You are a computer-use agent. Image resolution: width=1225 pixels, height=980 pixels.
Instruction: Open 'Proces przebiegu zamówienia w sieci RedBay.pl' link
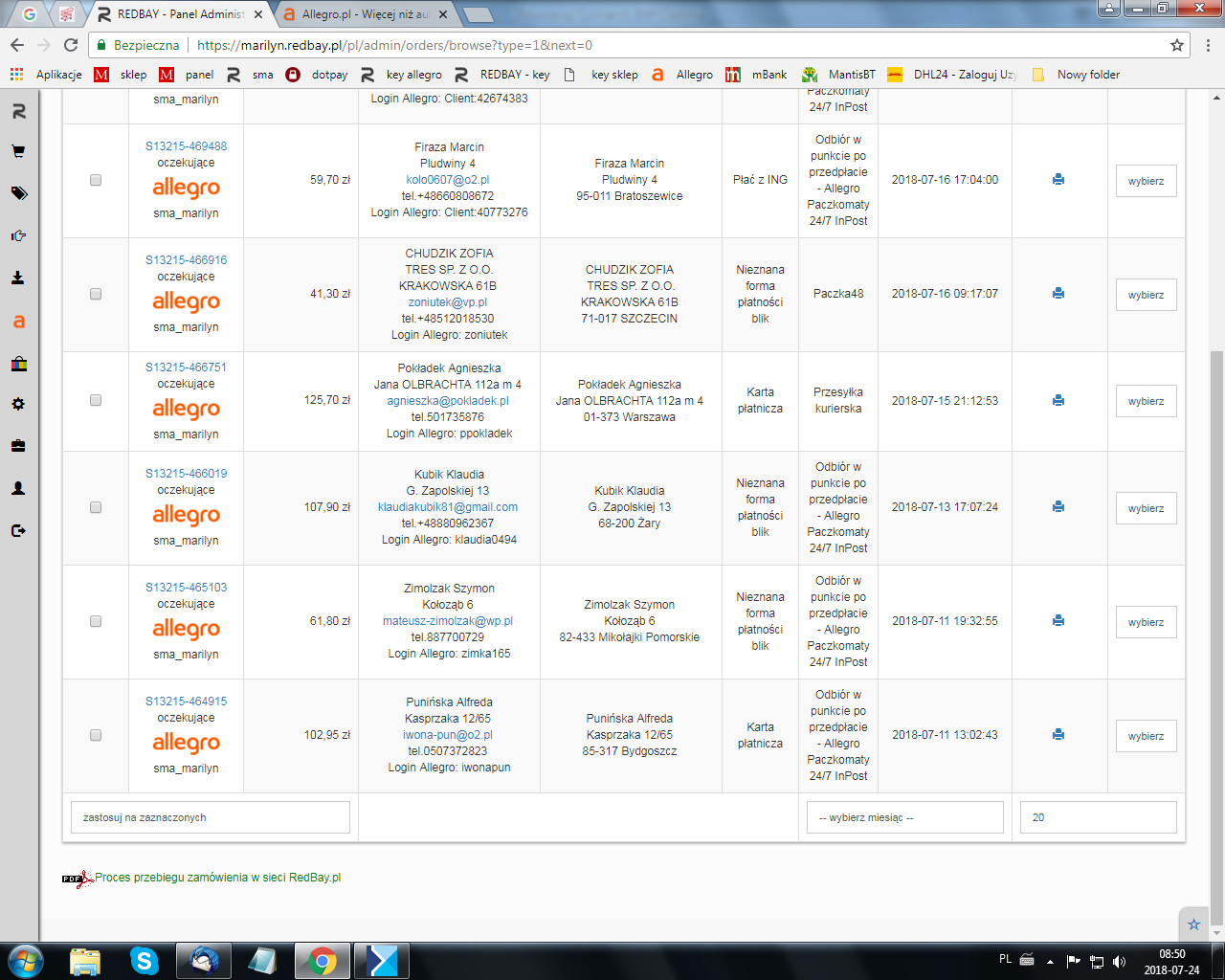click(217, 878)
